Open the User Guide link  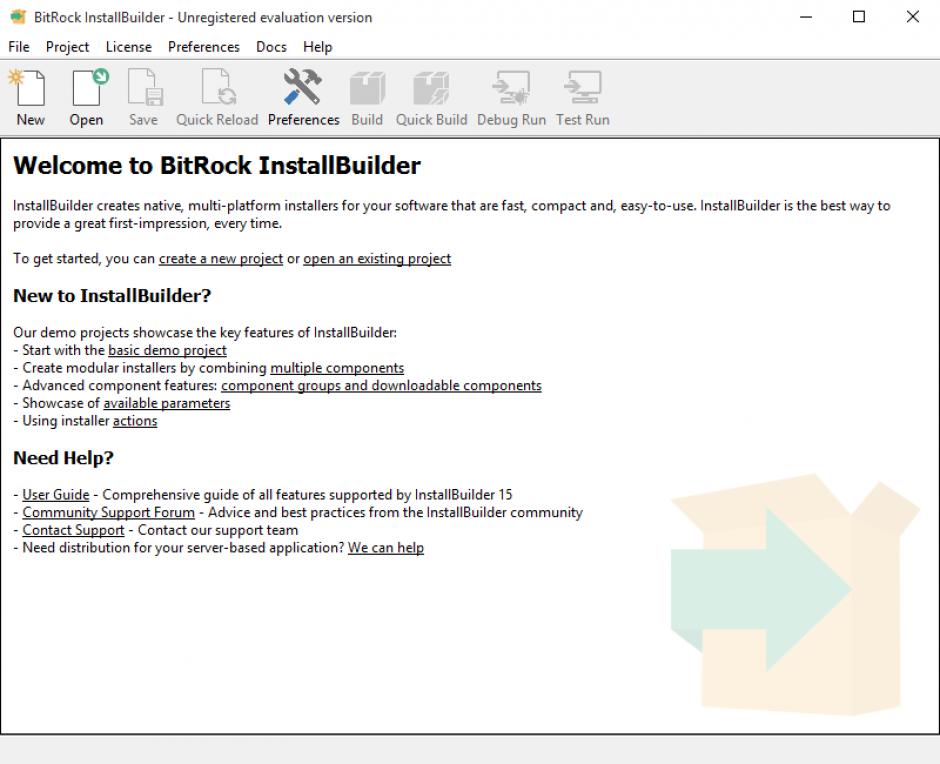tap(56, 495)
